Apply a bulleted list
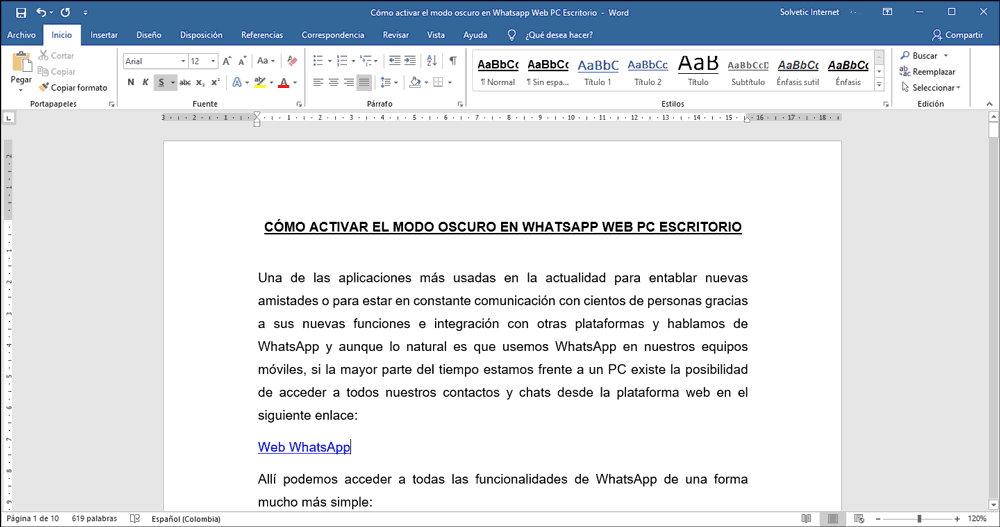The image size is (1000, 527). [x=318, y=61]
